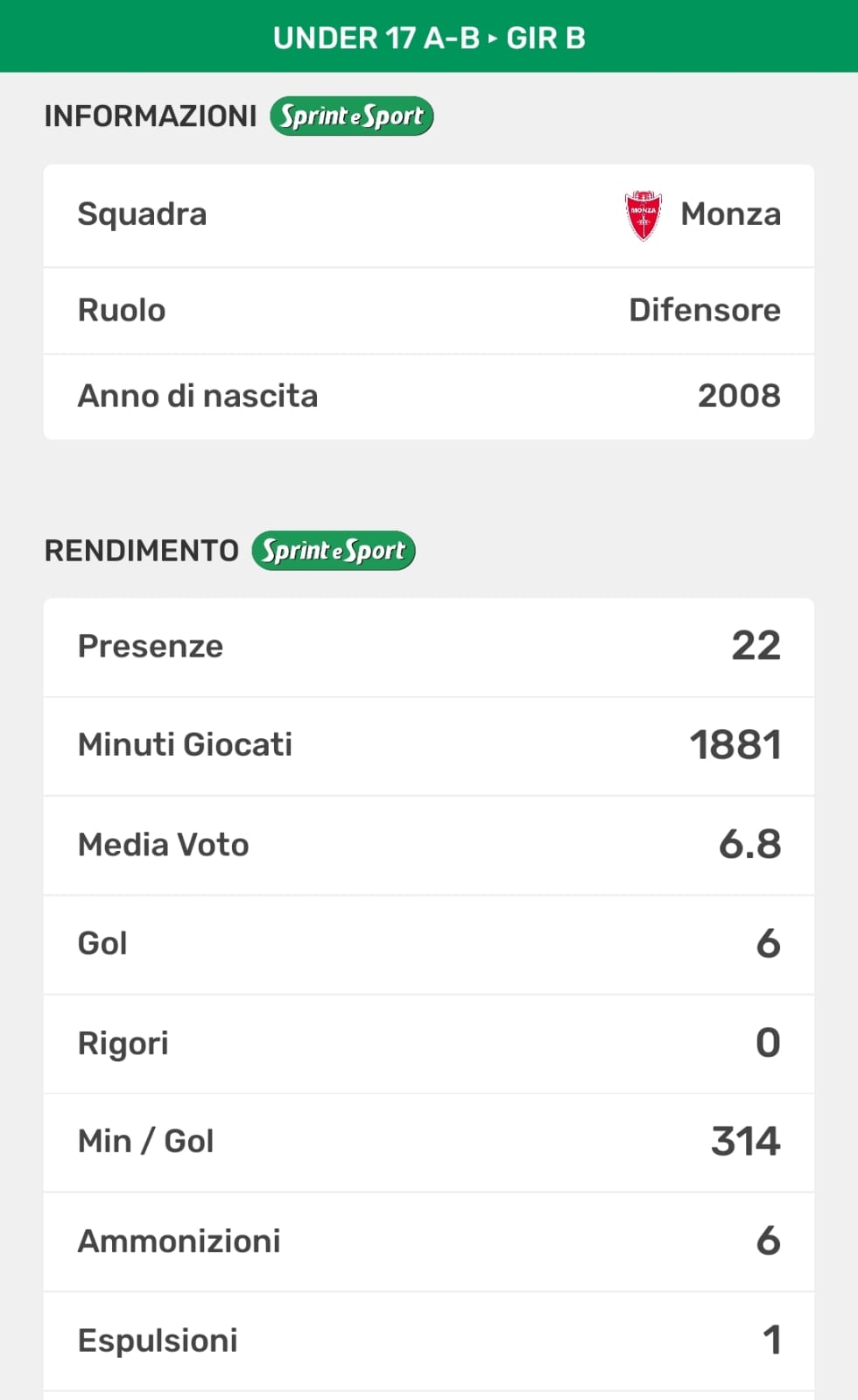This screenshot has height=1400, width=858.
Task: Click the Gol stat row
Action: pyautogui.click(x=429, y=944)
